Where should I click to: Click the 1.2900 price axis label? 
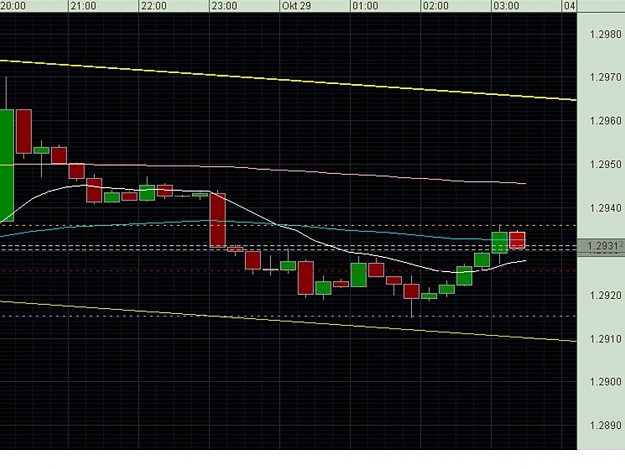pyautogui.click(x=605, y=382)
